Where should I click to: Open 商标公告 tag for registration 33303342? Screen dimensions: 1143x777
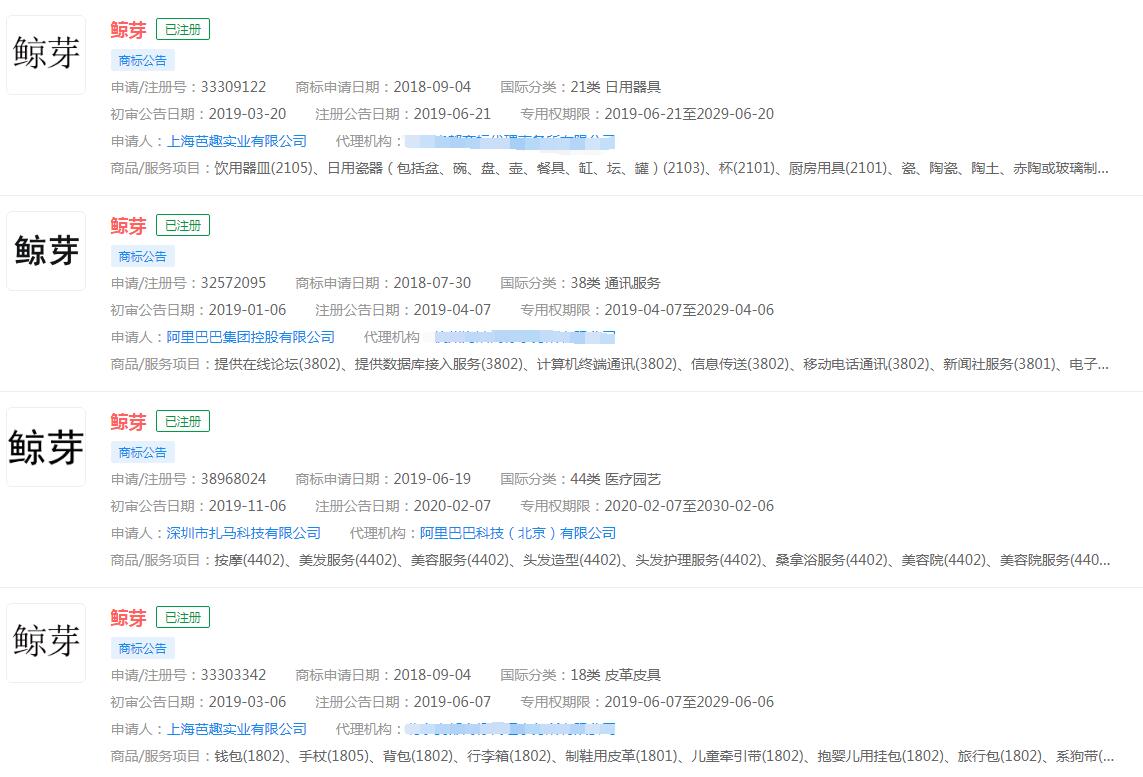[x=143, y=649]
